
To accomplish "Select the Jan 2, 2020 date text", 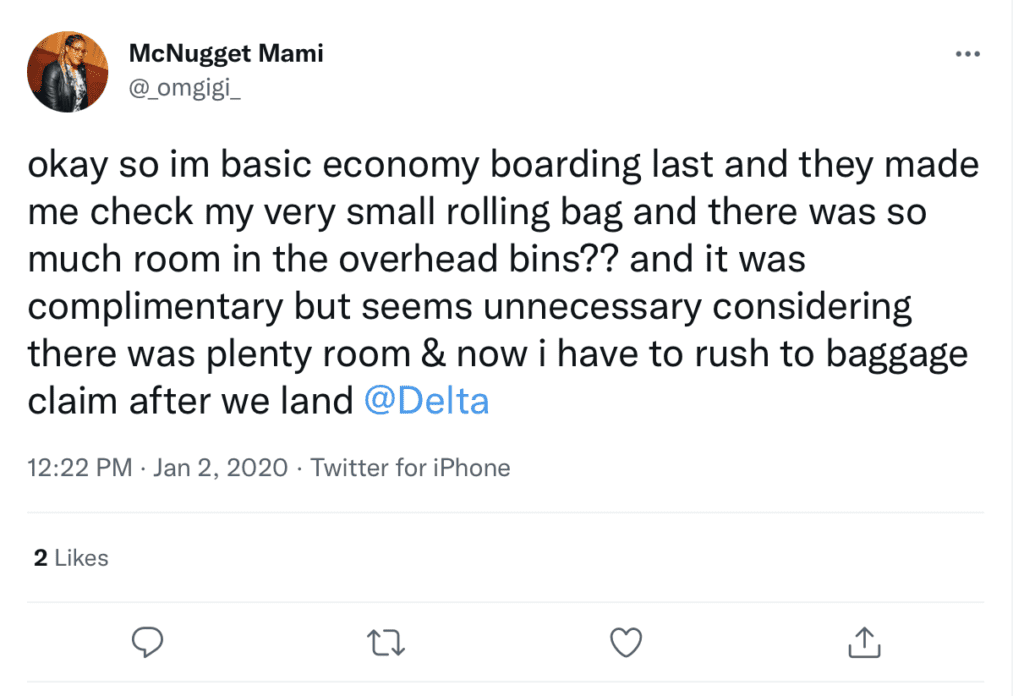I will click(x=220, y=468).
